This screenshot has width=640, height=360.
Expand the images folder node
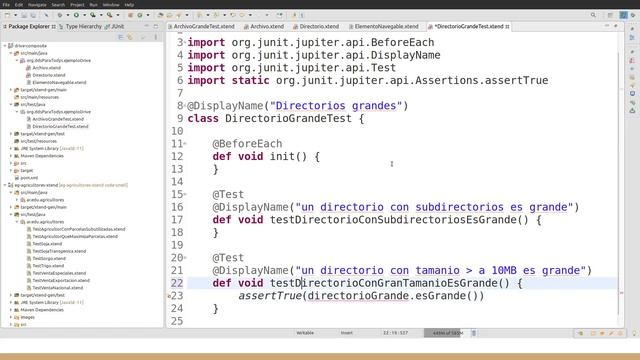pyautogui.click(x=11, y=317)
